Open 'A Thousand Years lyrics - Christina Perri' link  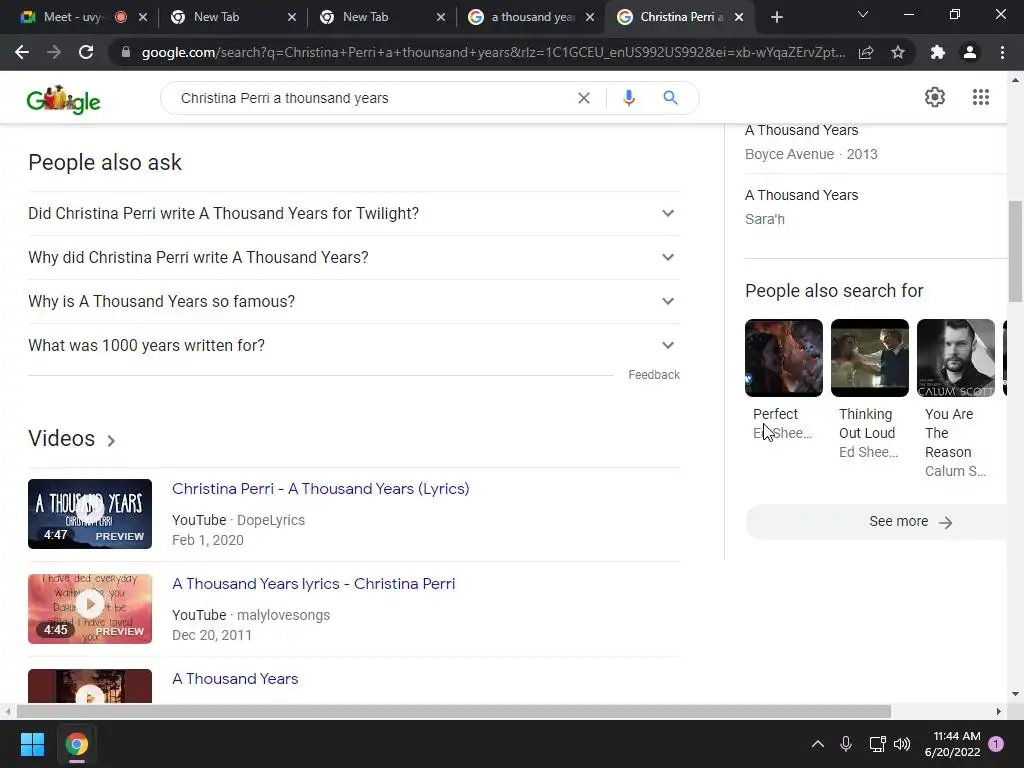(313, 584)
